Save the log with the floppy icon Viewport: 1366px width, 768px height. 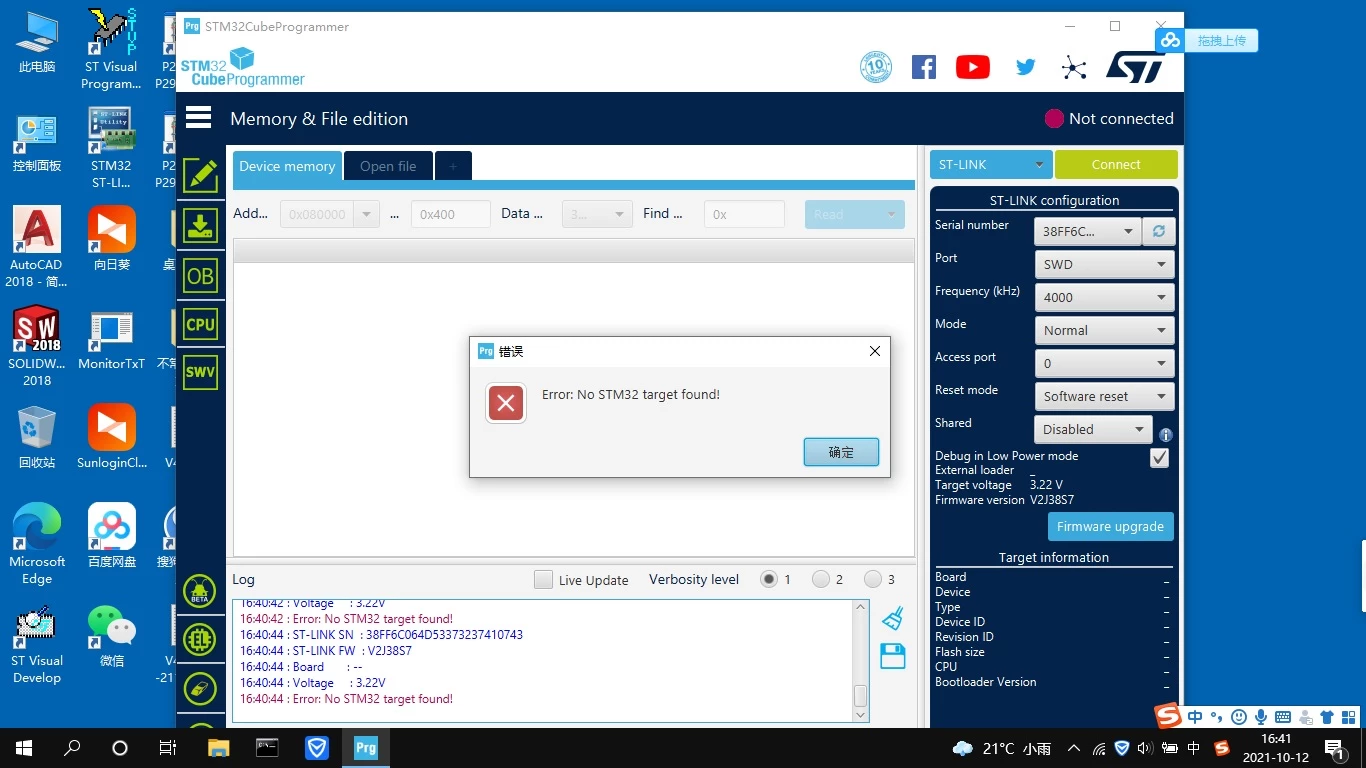(893, 656)
